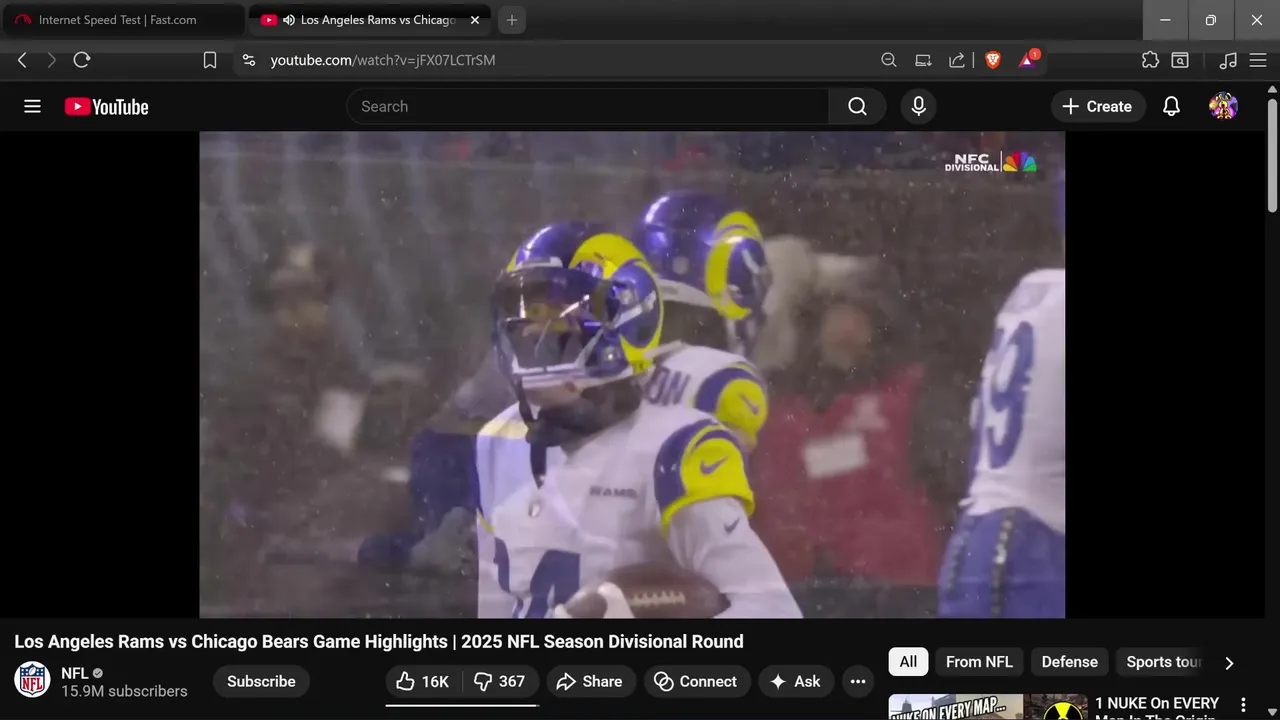Click the YouTube search magnifier button
This screenshot has height=720, width=1280.
coord(857,106)
